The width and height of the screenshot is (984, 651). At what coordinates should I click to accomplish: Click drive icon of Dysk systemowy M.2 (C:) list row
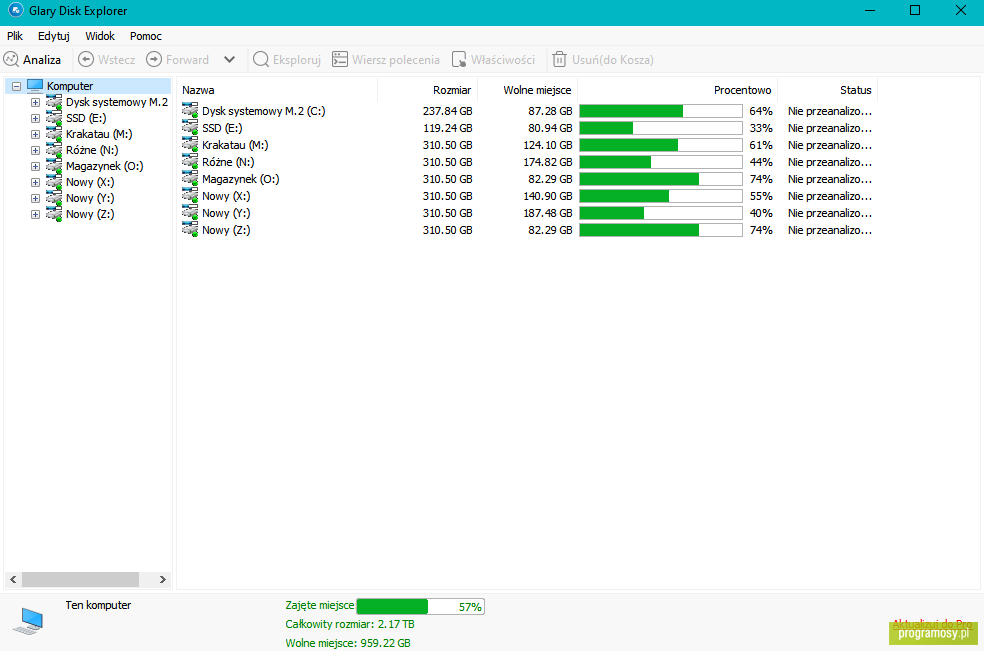pos(190,110)
